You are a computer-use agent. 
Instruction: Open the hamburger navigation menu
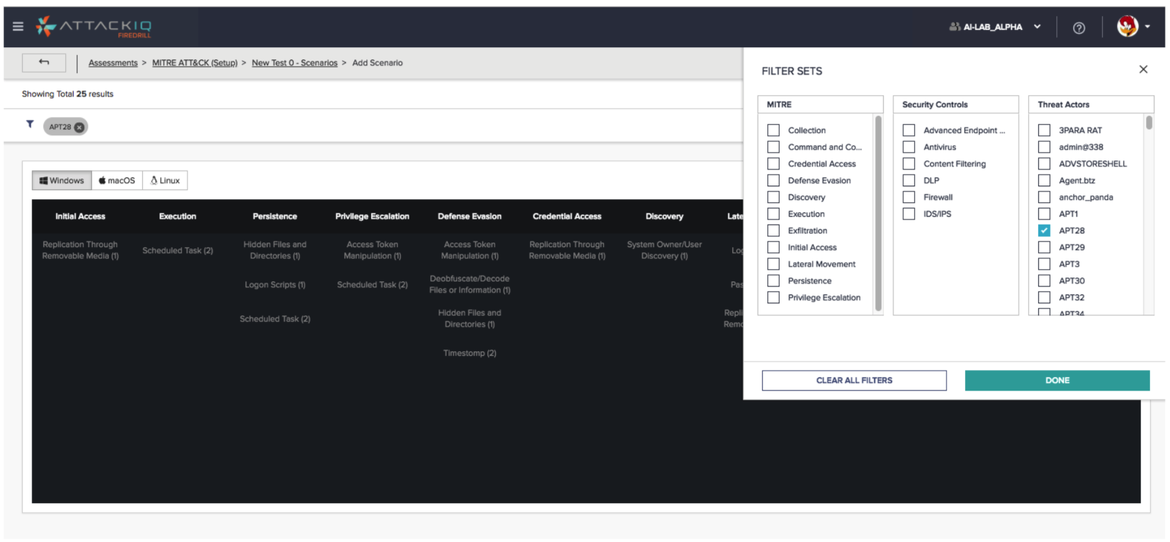click(17, 27)
